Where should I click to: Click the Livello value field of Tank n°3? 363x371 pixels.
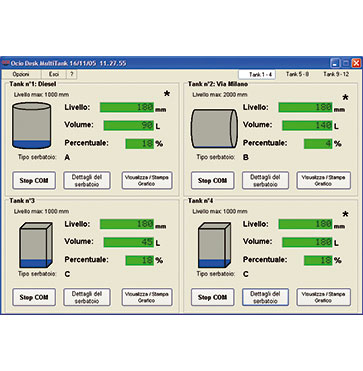pyautogui.click(x=127, y=224)
